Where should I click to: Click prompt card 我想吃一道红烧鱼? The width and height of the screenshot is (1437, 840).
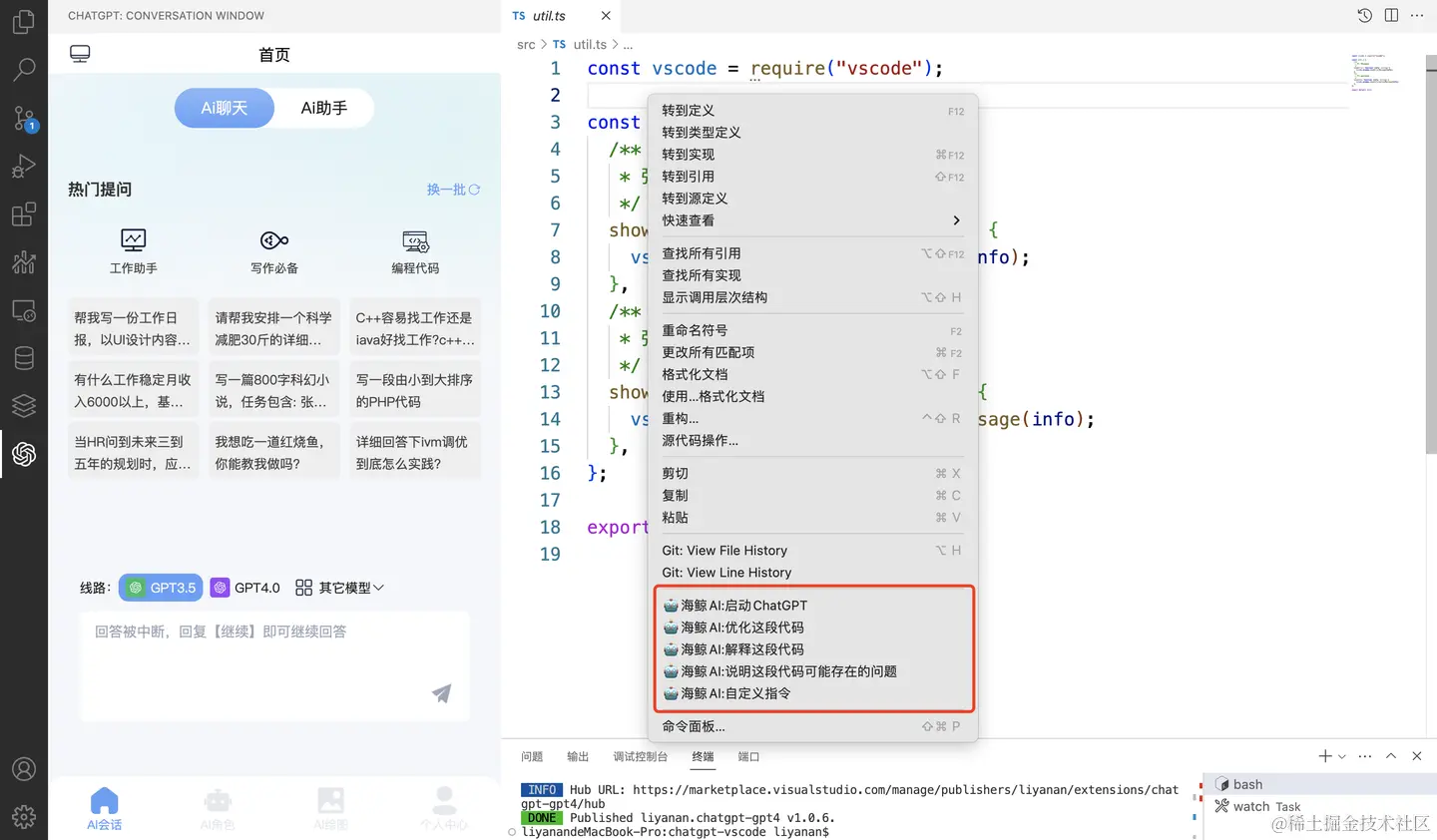[x=274, y=453]
